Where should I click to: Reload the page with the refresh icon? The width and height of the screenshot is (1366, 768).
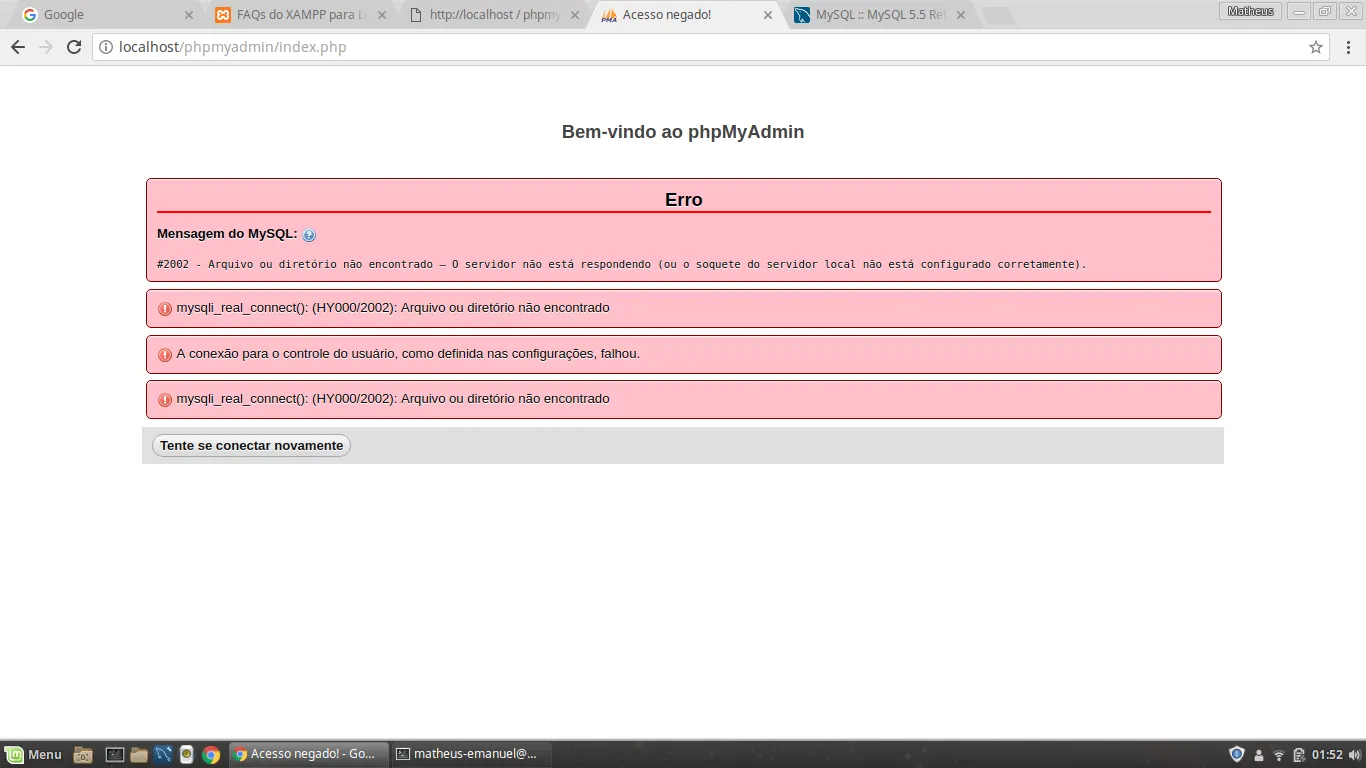tap(74, 47)
